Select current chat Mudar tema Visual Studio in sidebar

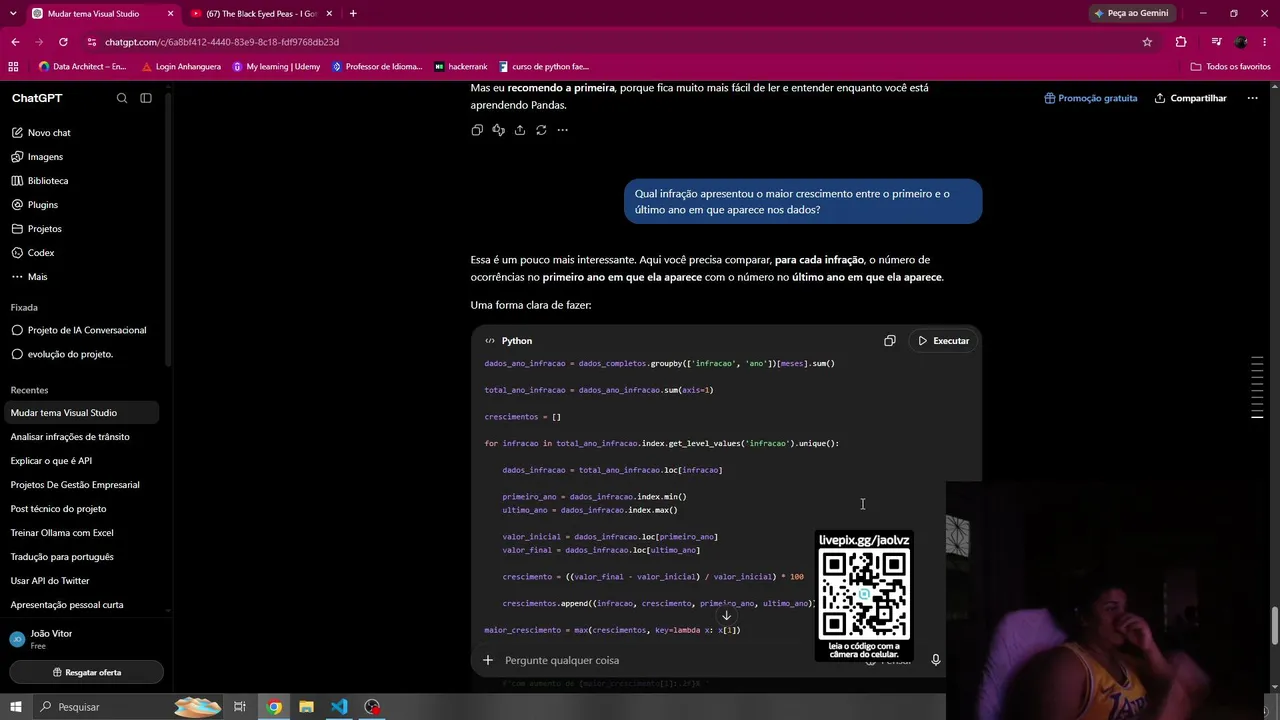pos(82,413)
